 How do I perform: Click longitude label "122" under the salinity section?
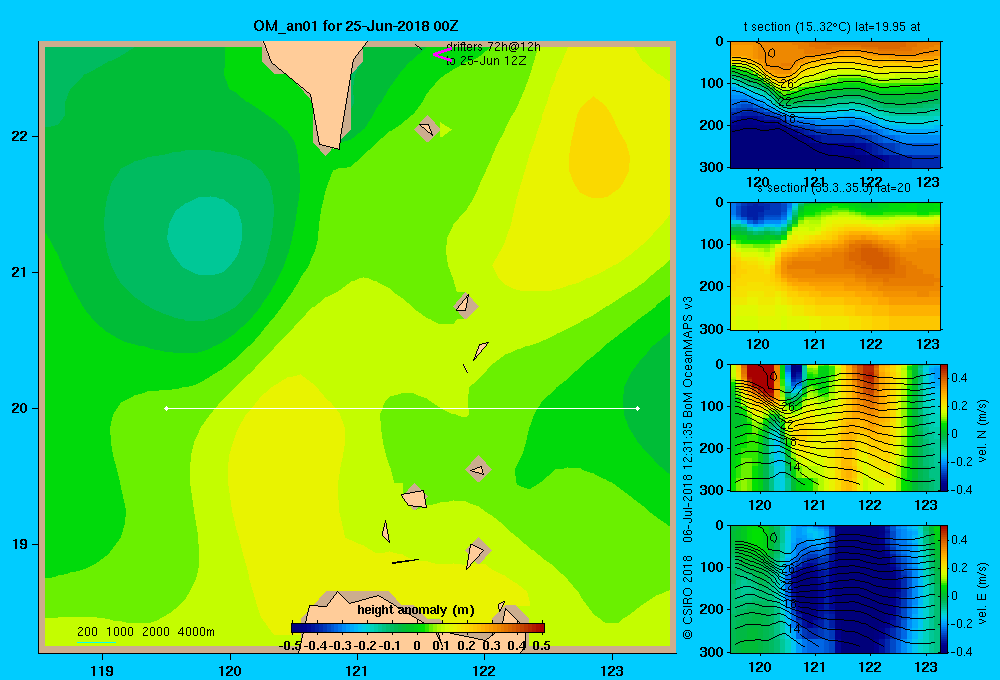871,344
